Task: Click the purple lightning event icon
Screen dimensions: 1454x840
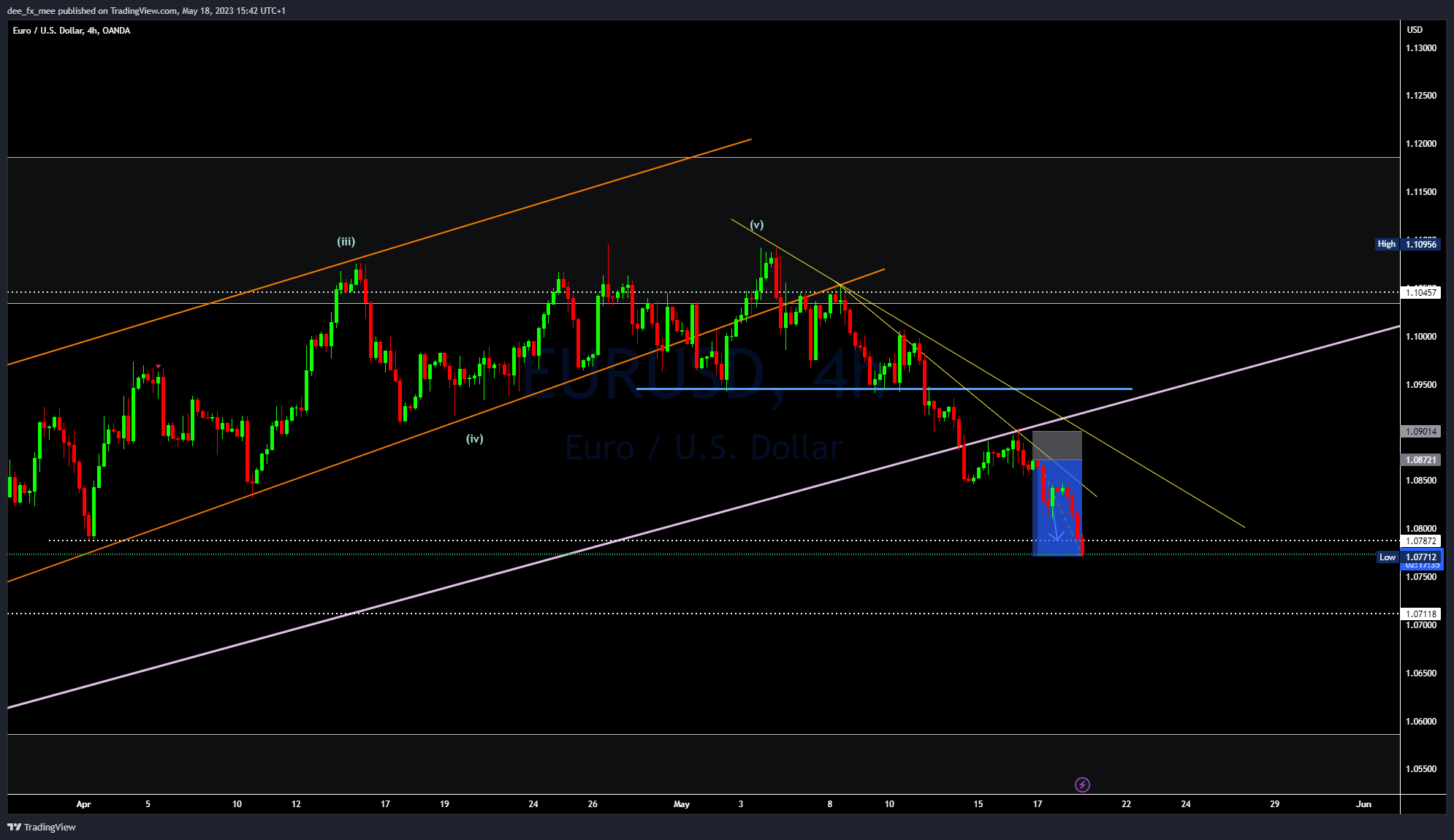Action: [1082, 784]
